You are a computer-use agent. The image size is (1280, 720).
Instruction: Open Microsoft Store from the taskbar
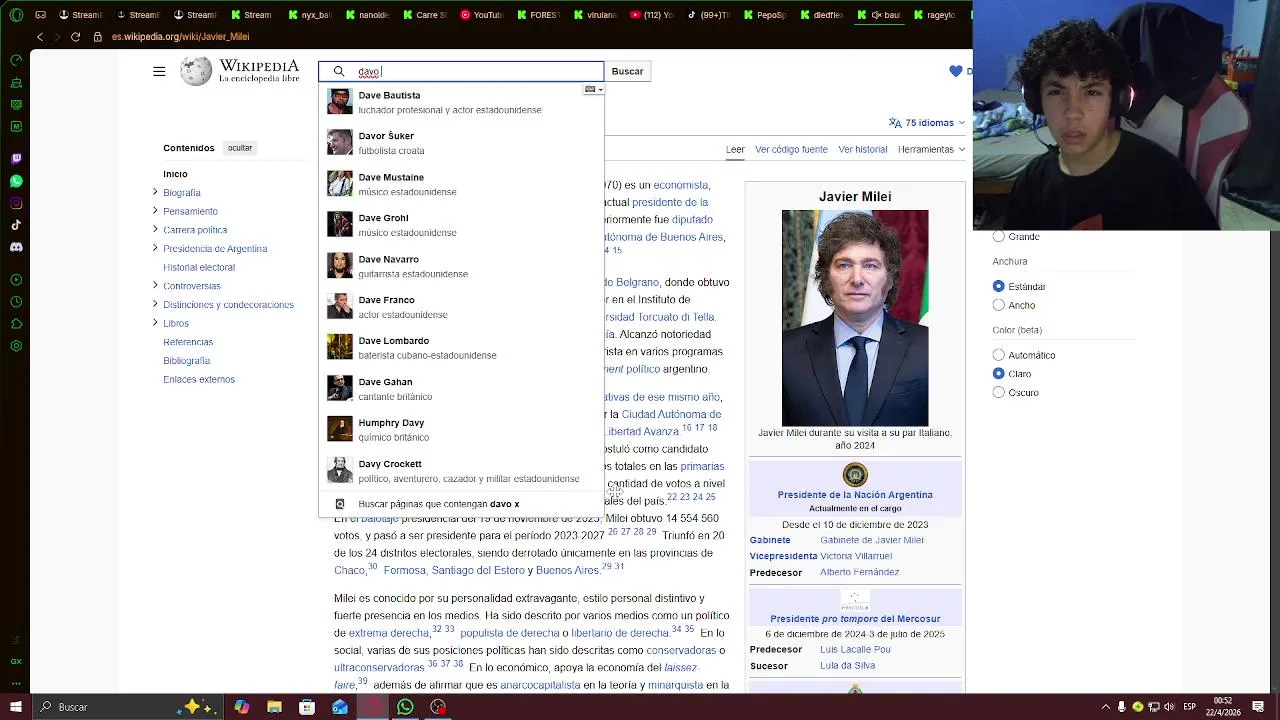point(307,707)
